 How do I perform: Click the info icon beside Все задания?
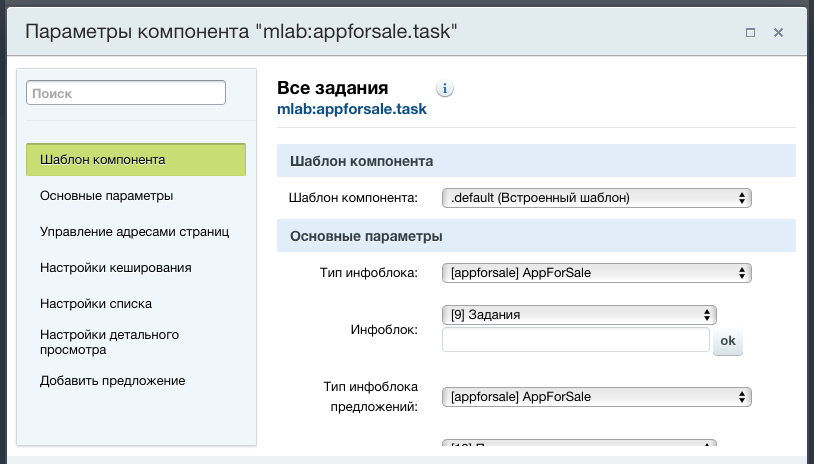pyautogui.click(x=444, y=89)
